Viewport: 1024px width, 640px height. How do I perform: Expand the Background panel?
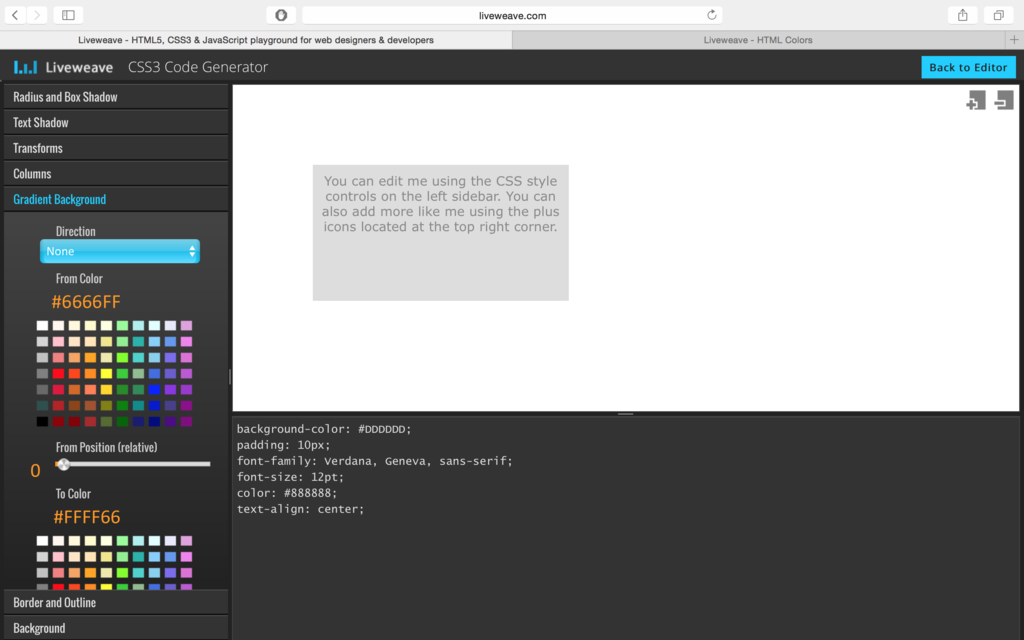39,628
